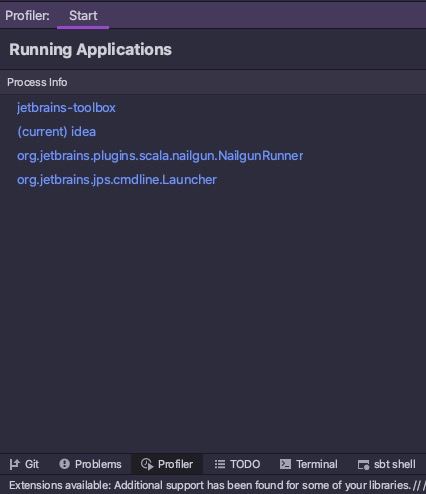Viewport: 426px width, 494px height.
Task: Click the Terminal prompt icon
Action: tap(285, 464)
